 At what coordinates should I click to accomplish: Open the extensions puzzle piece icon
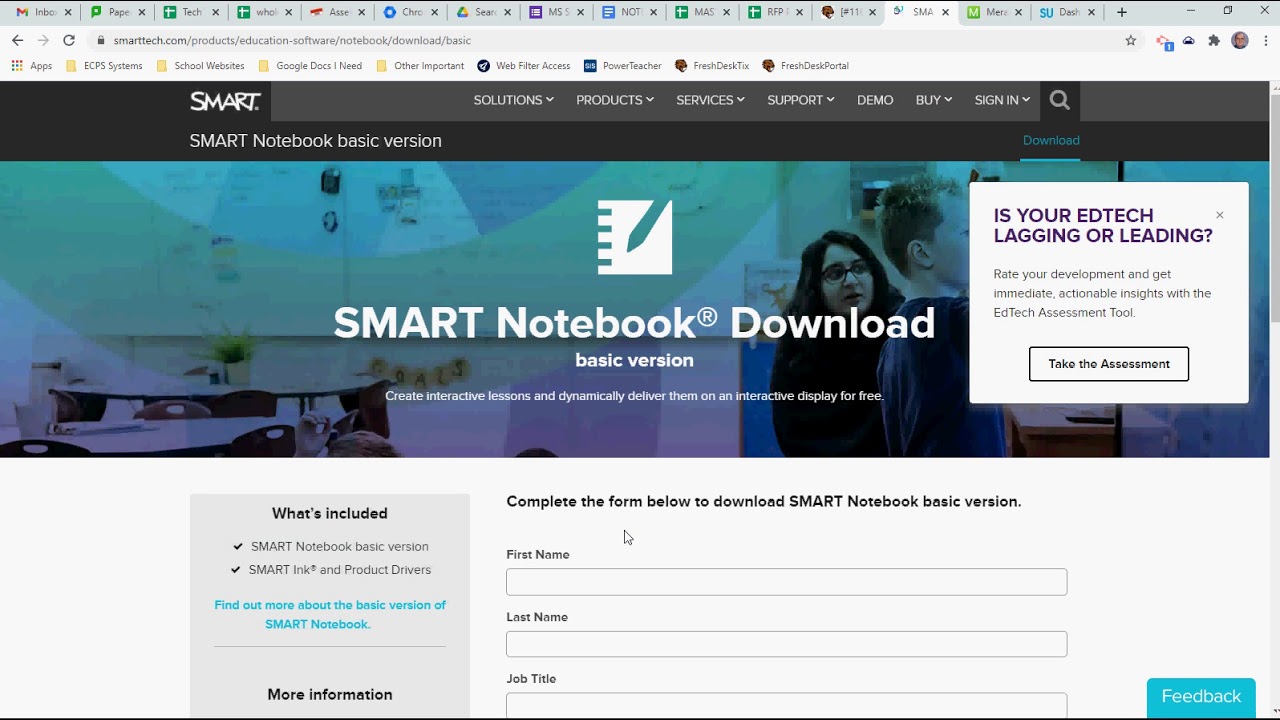click(1214, 40)
